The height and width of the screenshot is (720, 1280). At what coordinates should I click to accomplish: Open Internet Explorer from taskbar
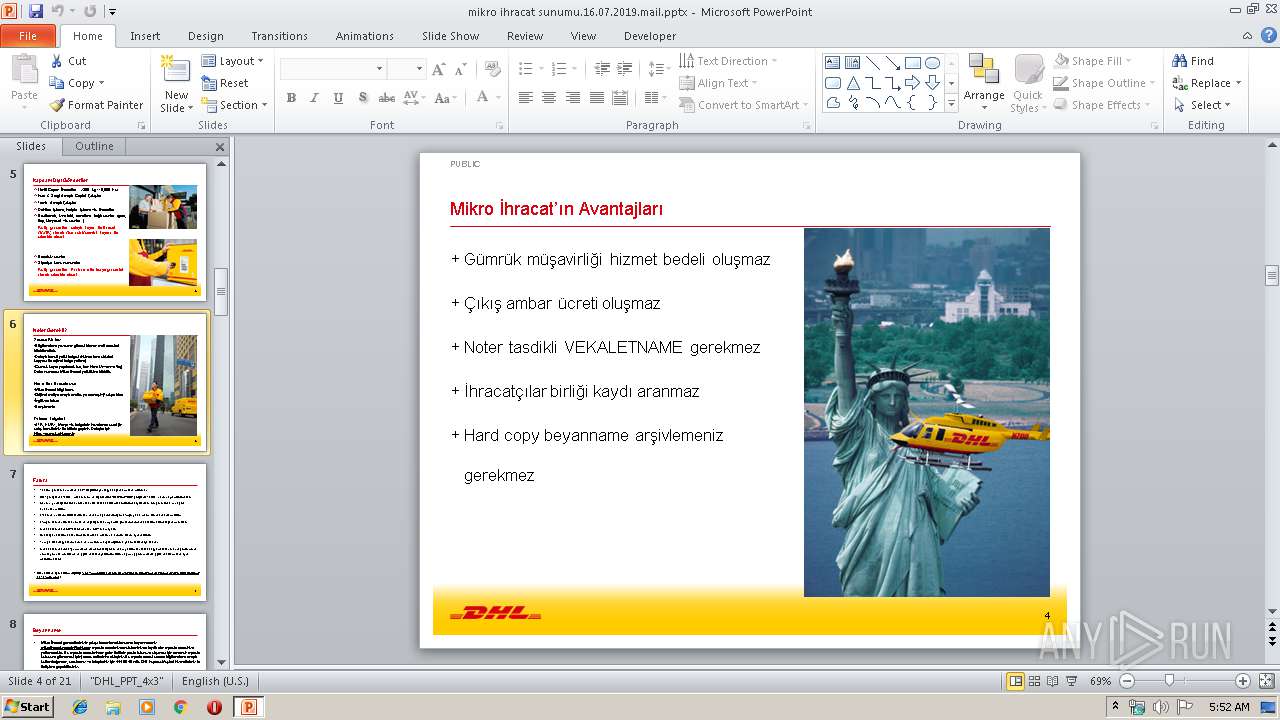(80, 707)
